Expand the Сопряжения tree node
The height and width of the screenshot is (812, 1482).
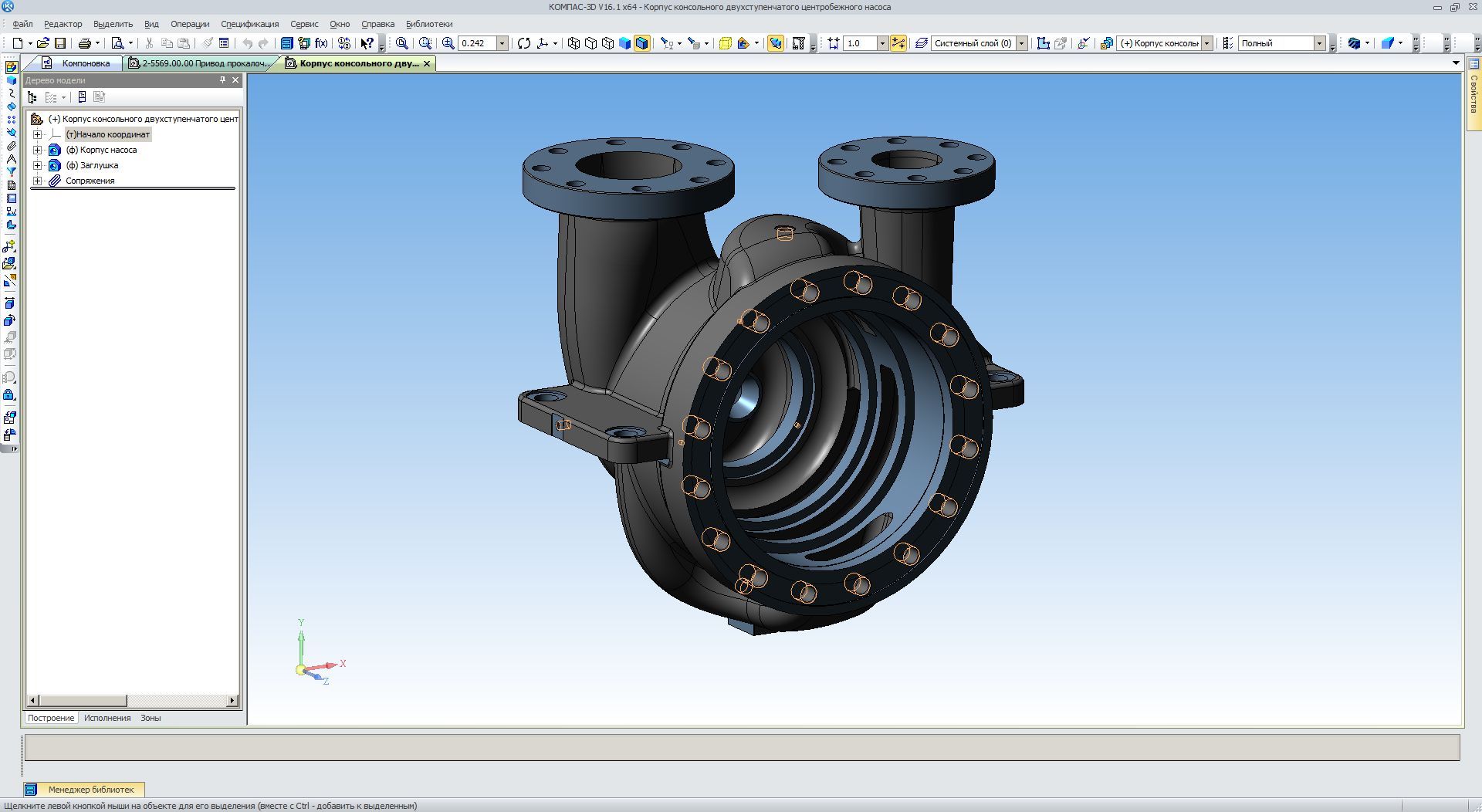click(37, 181)
